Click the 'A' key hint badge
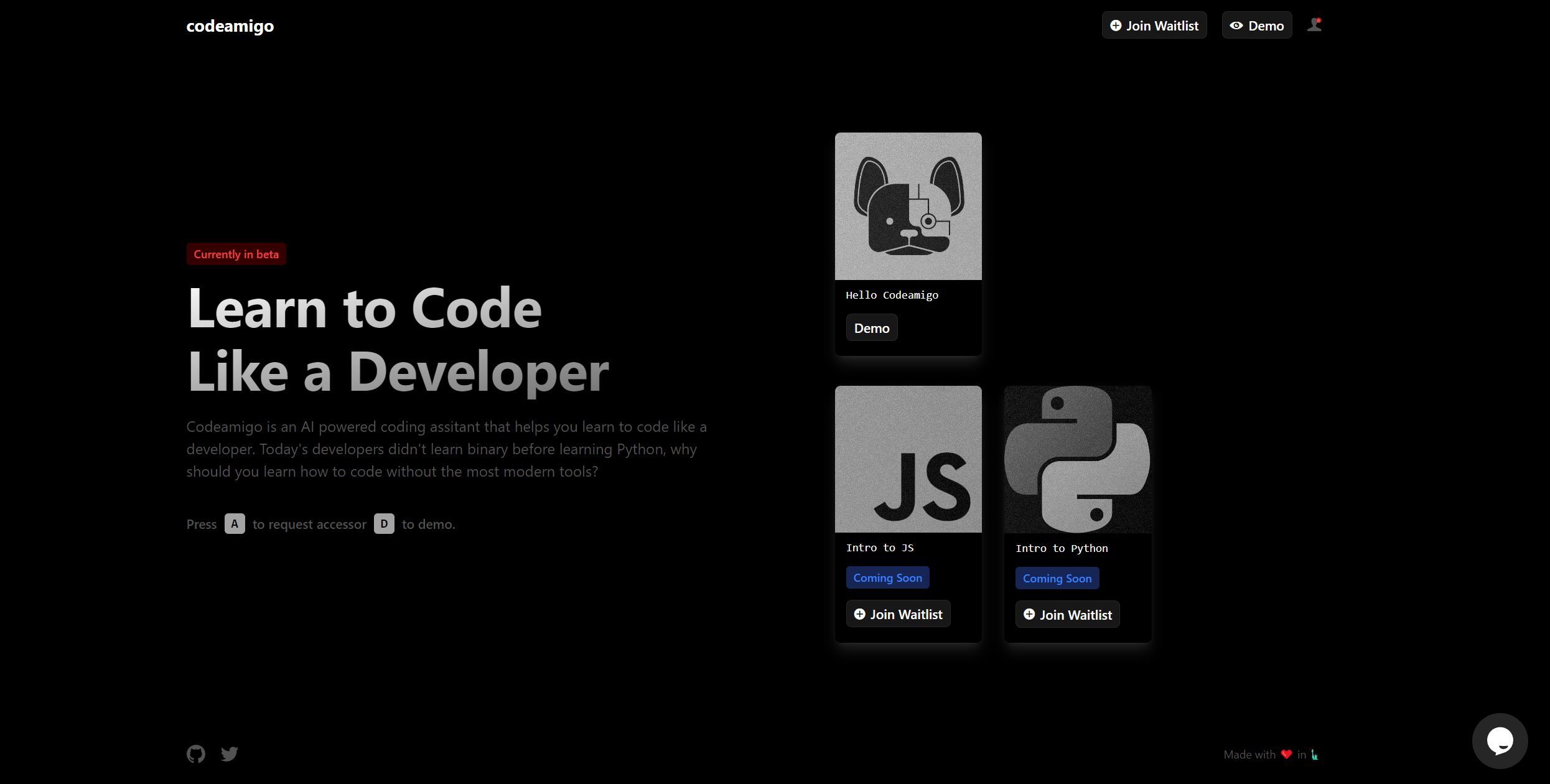This screenshot has width=1550, height=784. click(235, 524)
